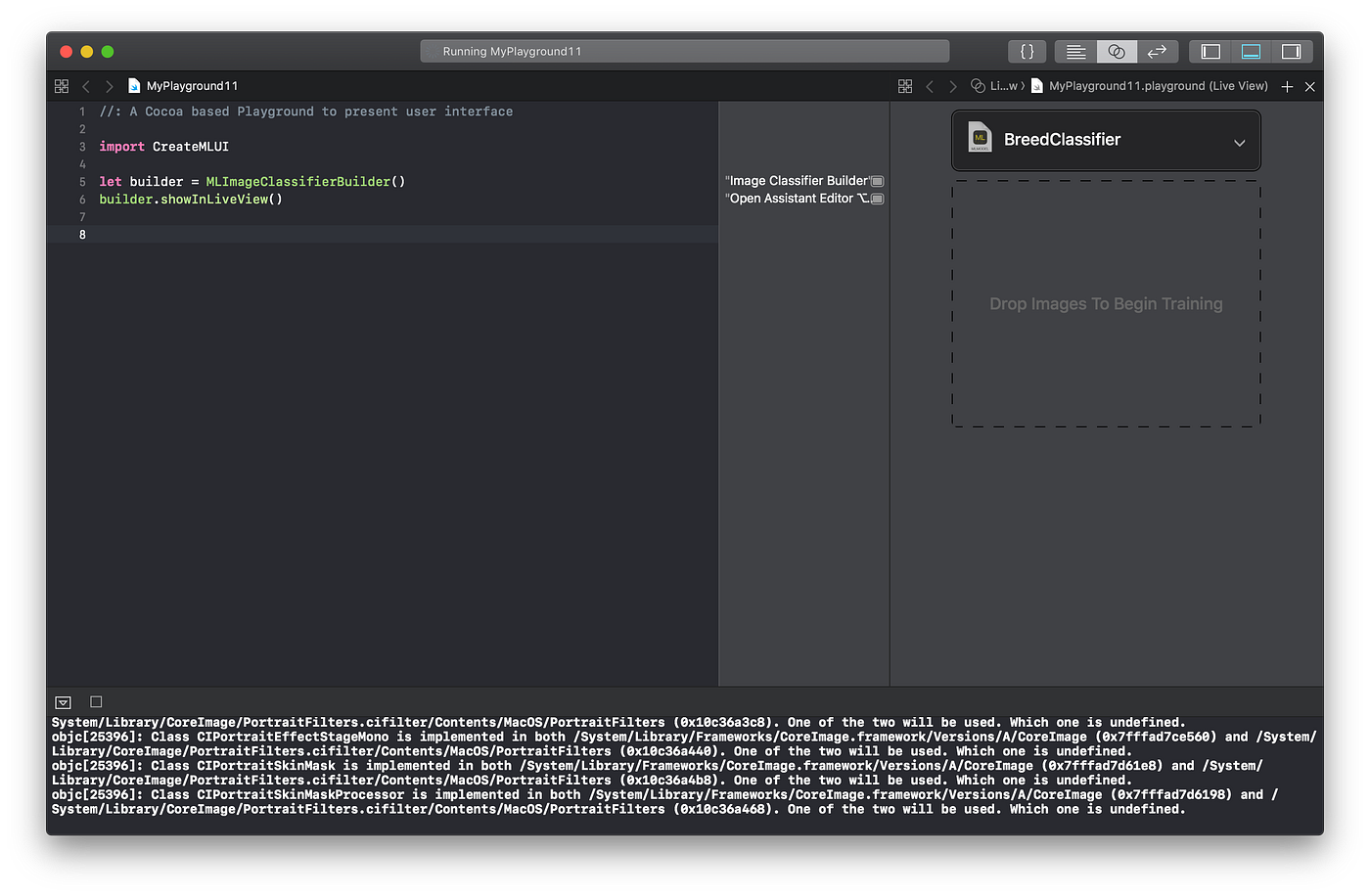Click the back navigation chevron in the editor jump bar
Image resolution: width=1370 pixels, height=896 pixels.
(85, 86)
